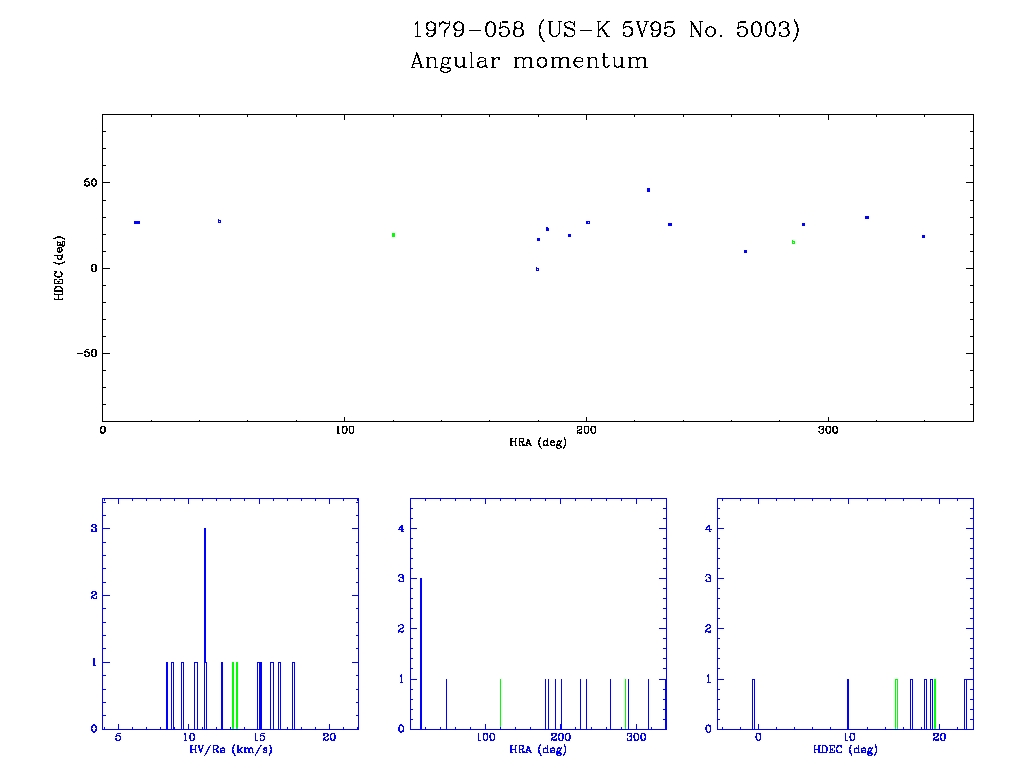
Task: Select the "Angular momentum" subtitle text
Action: pyautogui.click(x=529, y=61)
